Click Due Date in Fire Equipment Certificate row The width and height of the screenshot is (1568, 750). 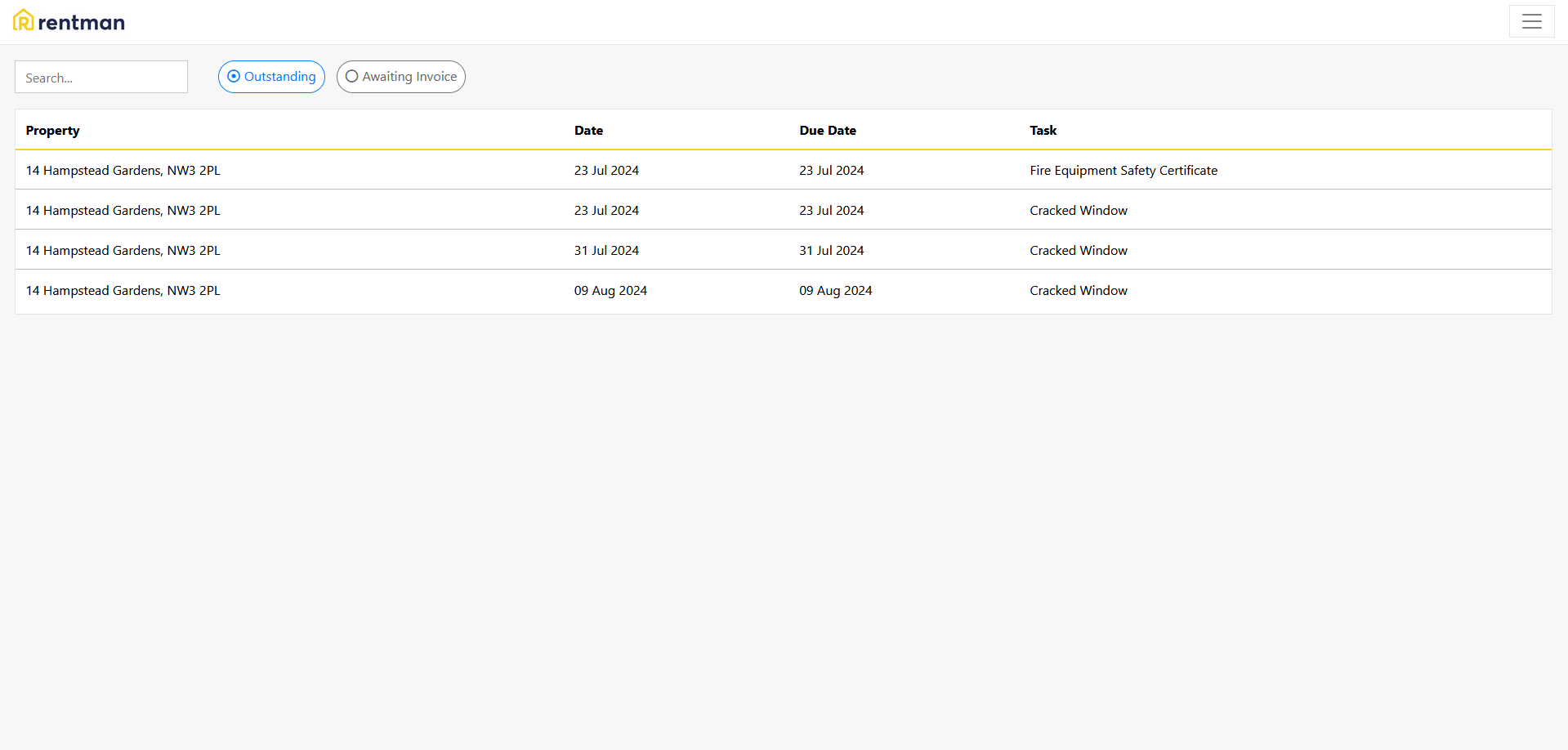tap(831, 171)
